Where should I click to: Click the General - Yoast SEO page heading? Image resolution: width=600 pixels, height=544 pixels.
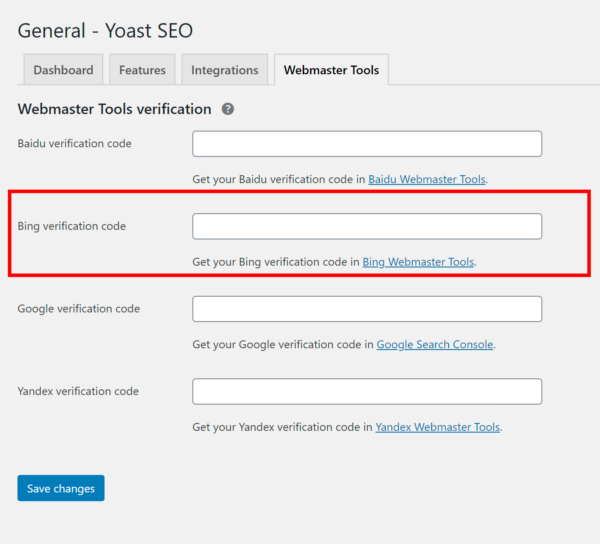click(105, 31)
